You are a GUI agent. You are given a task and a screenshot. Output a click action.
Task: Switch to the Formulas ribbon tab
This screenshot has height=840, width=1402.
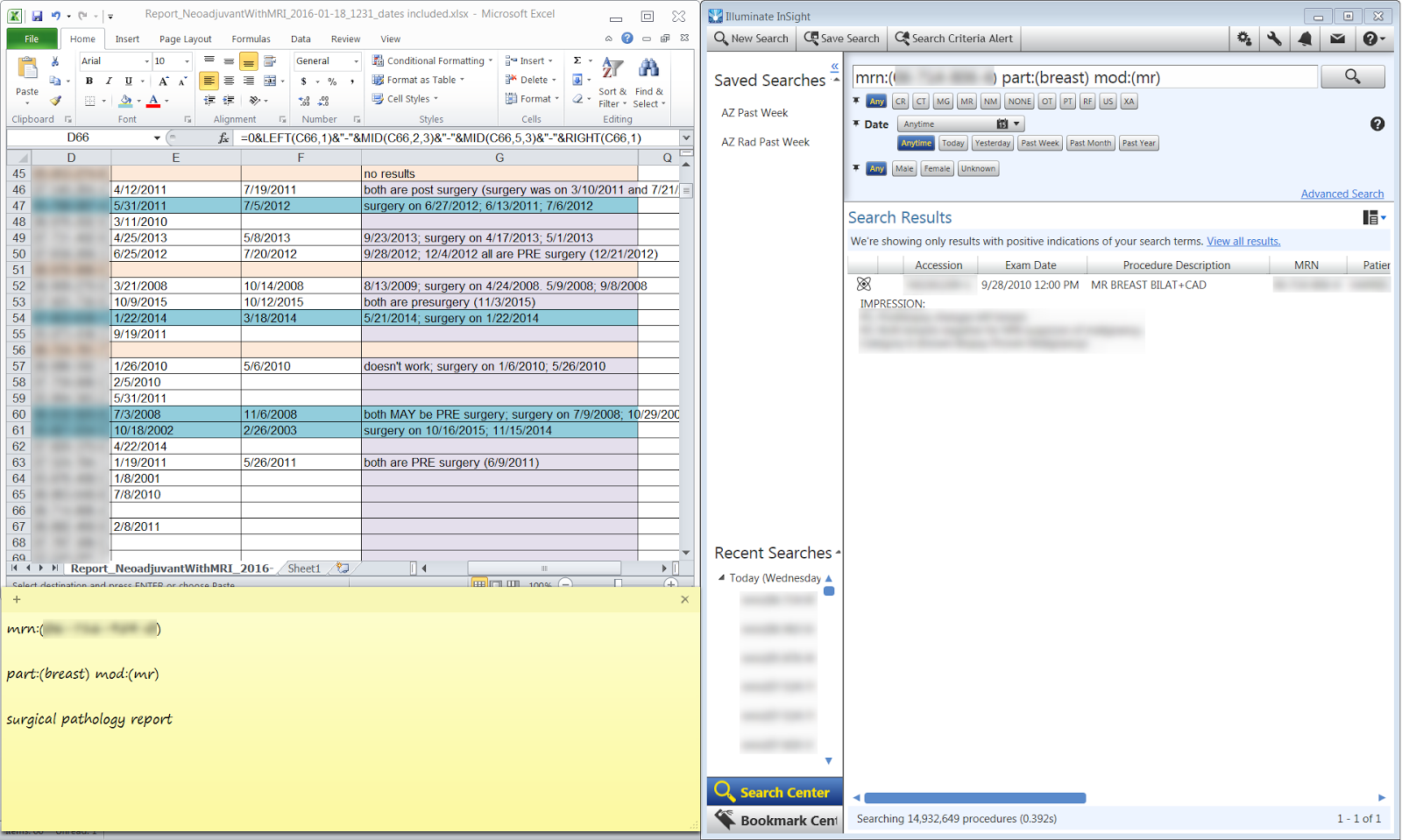[x=251, y=39]
